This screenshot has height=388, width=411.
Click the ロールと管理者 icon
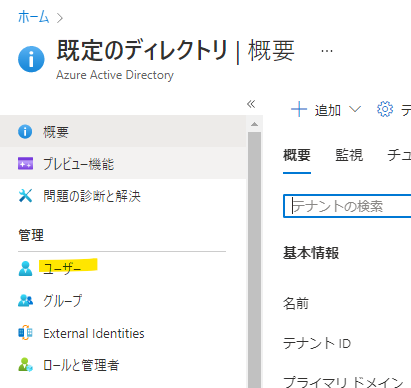tap(25, 365)
